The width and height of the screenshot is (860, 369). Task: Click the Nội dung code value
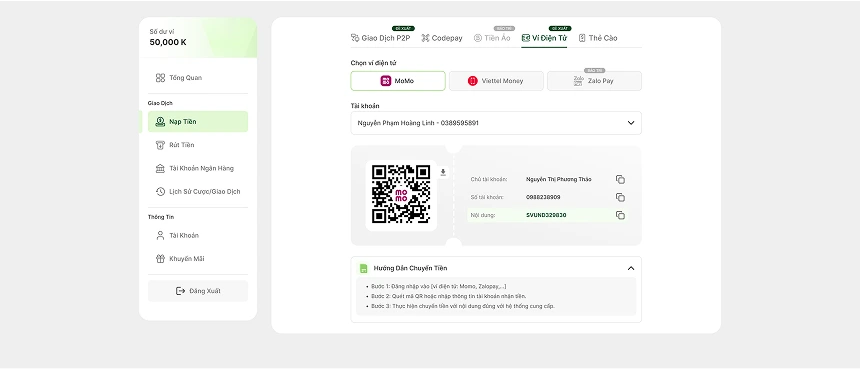coord(546,215)
